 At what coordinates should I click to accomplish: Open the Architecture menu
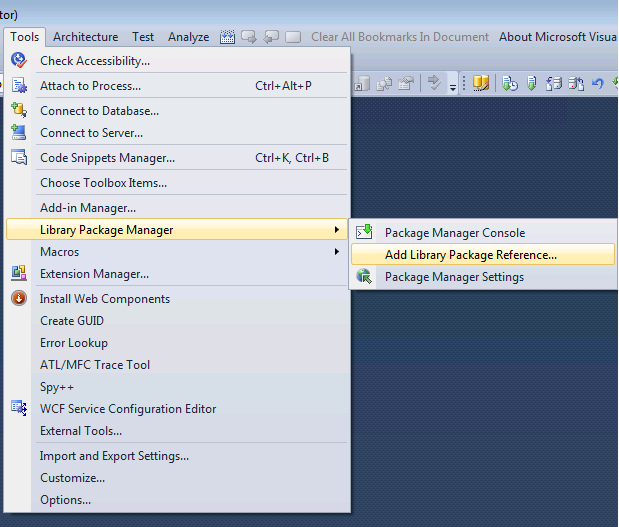(85, 37)
